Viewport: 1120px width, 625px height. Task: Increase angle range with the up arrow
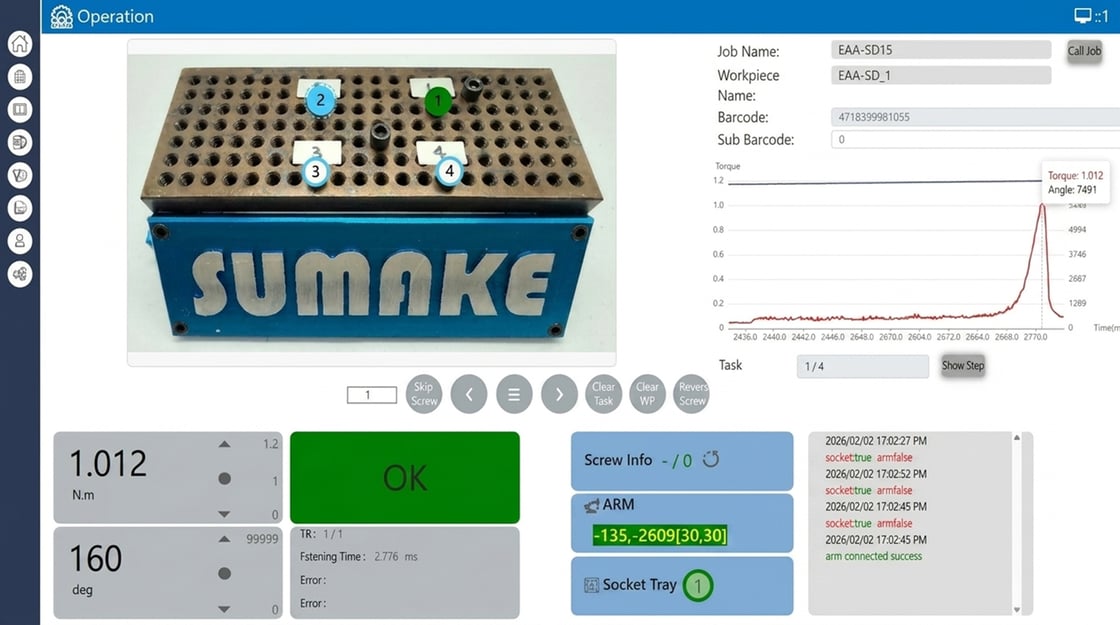click(x=224, y=539)
